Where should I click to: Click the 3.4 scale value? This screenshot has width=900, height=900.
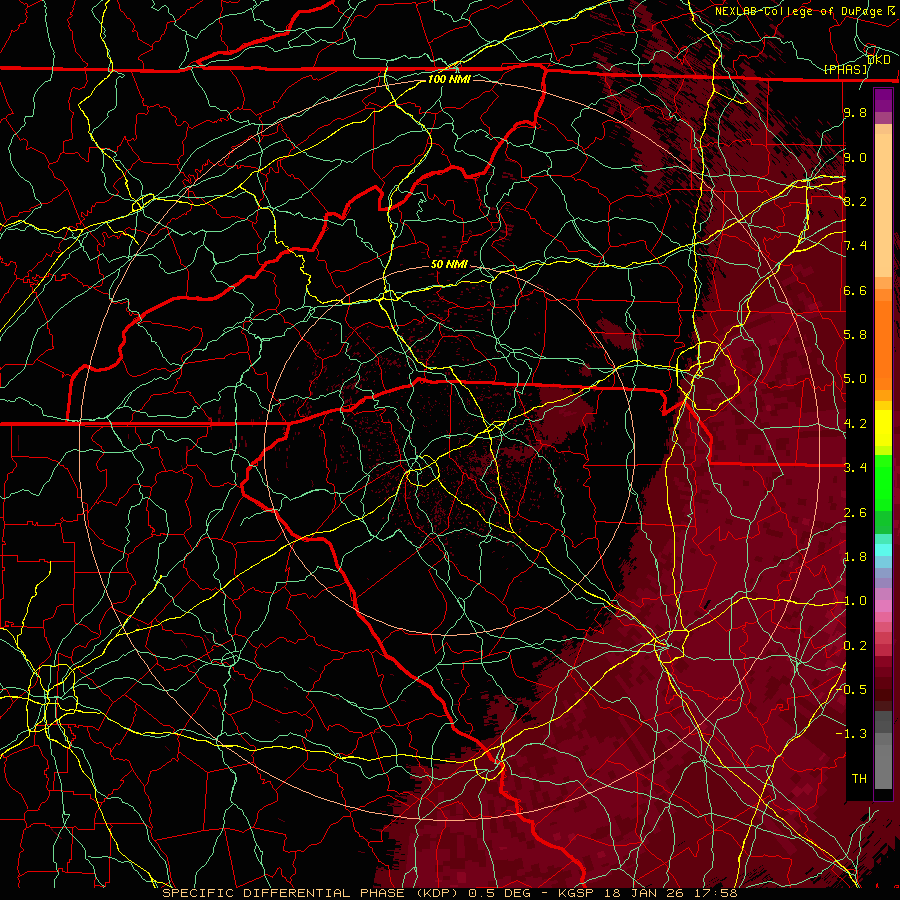pyautogui.click(x=855, y=468)
